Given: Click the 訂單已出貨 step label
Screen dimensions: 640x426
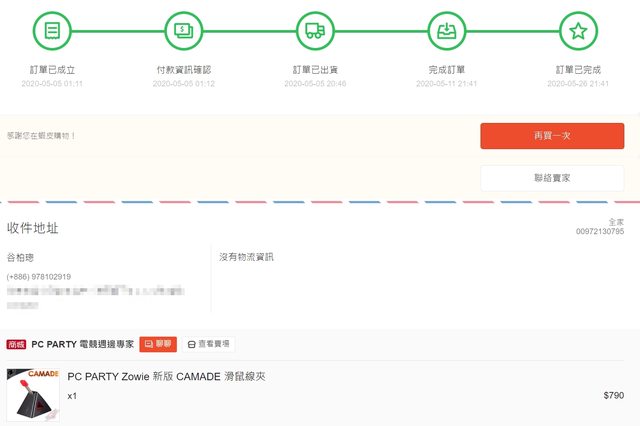Looking at the screenshot, I should [315, 70].
